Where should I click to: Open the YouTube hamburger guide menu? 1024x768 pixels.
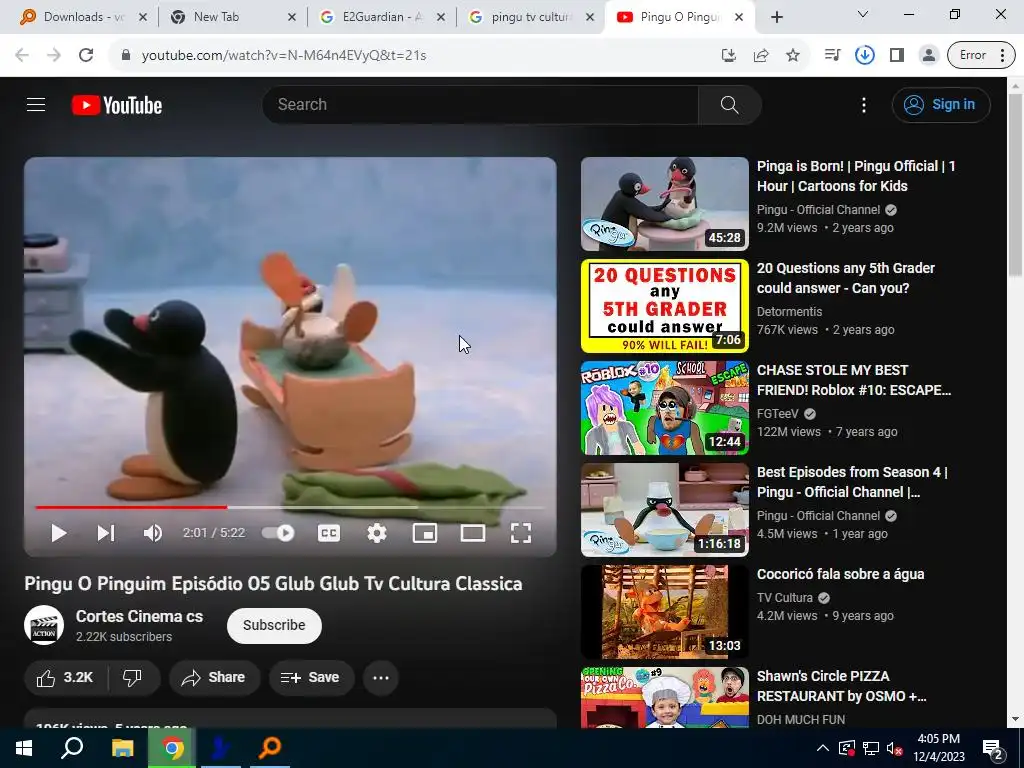tap(36, 104)
